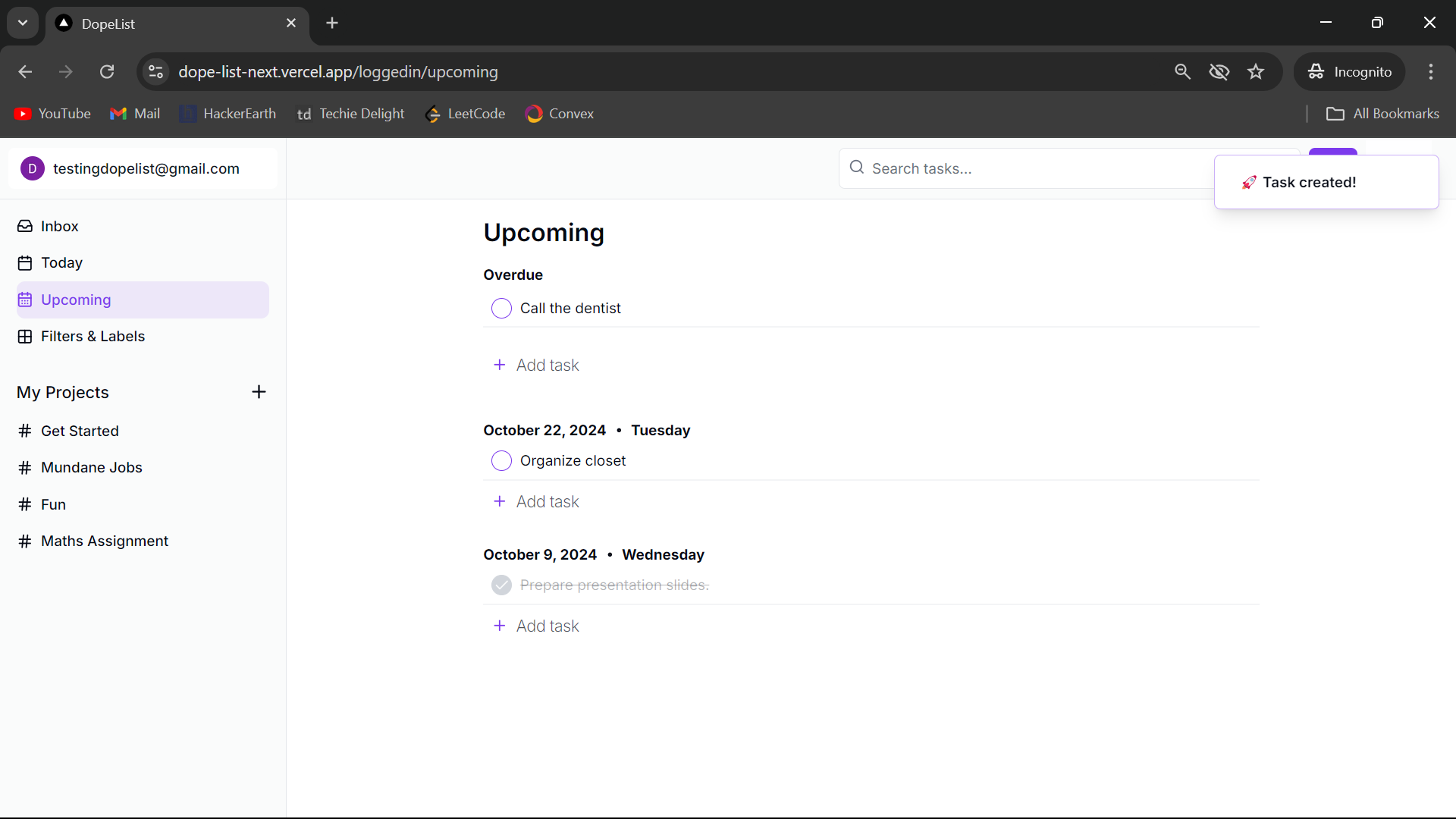Click site information icon in address bar
Viewport: 1456px width, 819px height.
pos(155,72)
